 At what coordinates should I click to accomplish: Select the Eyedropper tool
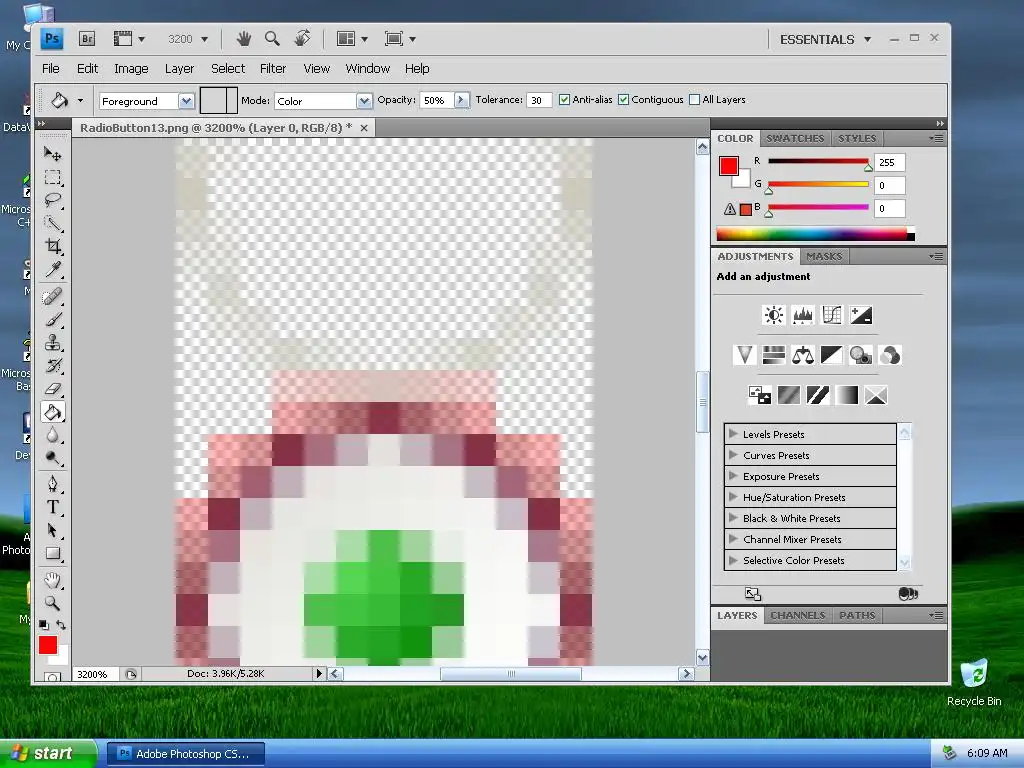pos(53,269)
